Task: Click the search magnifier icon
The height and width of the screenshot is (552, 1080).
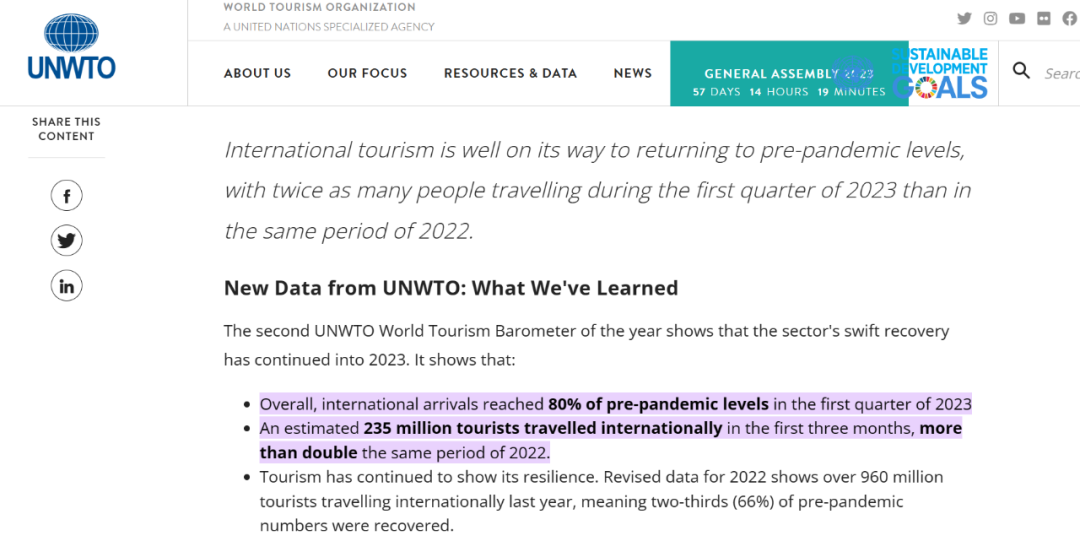Action: pos(1021,70)
